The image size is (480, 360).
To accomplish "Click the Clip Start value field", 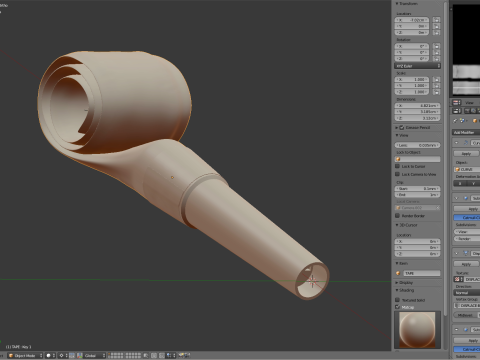I will pyautogui.click(x=417, y=189).
